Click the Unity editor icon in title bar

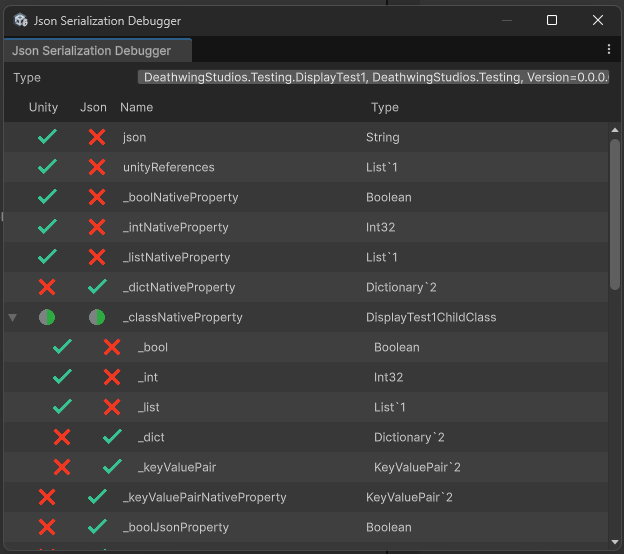[21, 20]
